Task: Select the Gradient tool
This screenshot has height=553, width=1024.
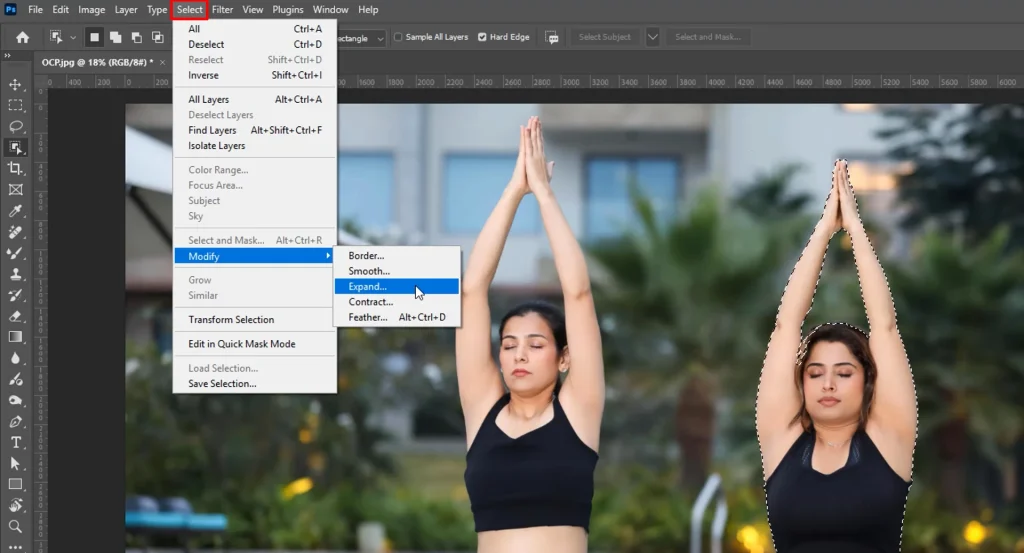Action: coord(15,337)
